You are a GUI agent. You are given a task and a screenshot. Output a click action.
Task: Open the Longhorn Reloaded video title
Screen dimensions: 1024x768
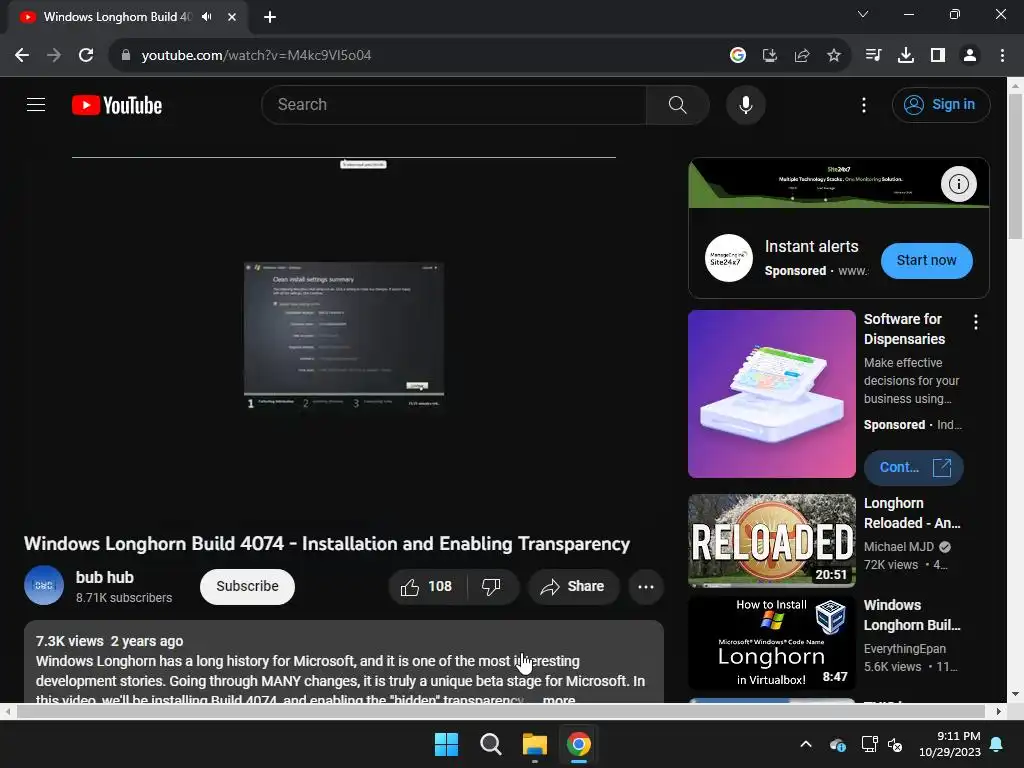[x=912, y=513]
